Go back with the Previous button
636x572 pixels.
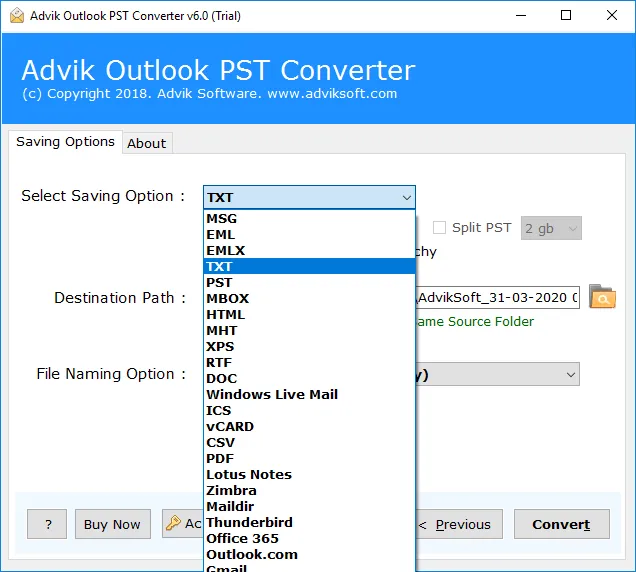tap(459, 524)
